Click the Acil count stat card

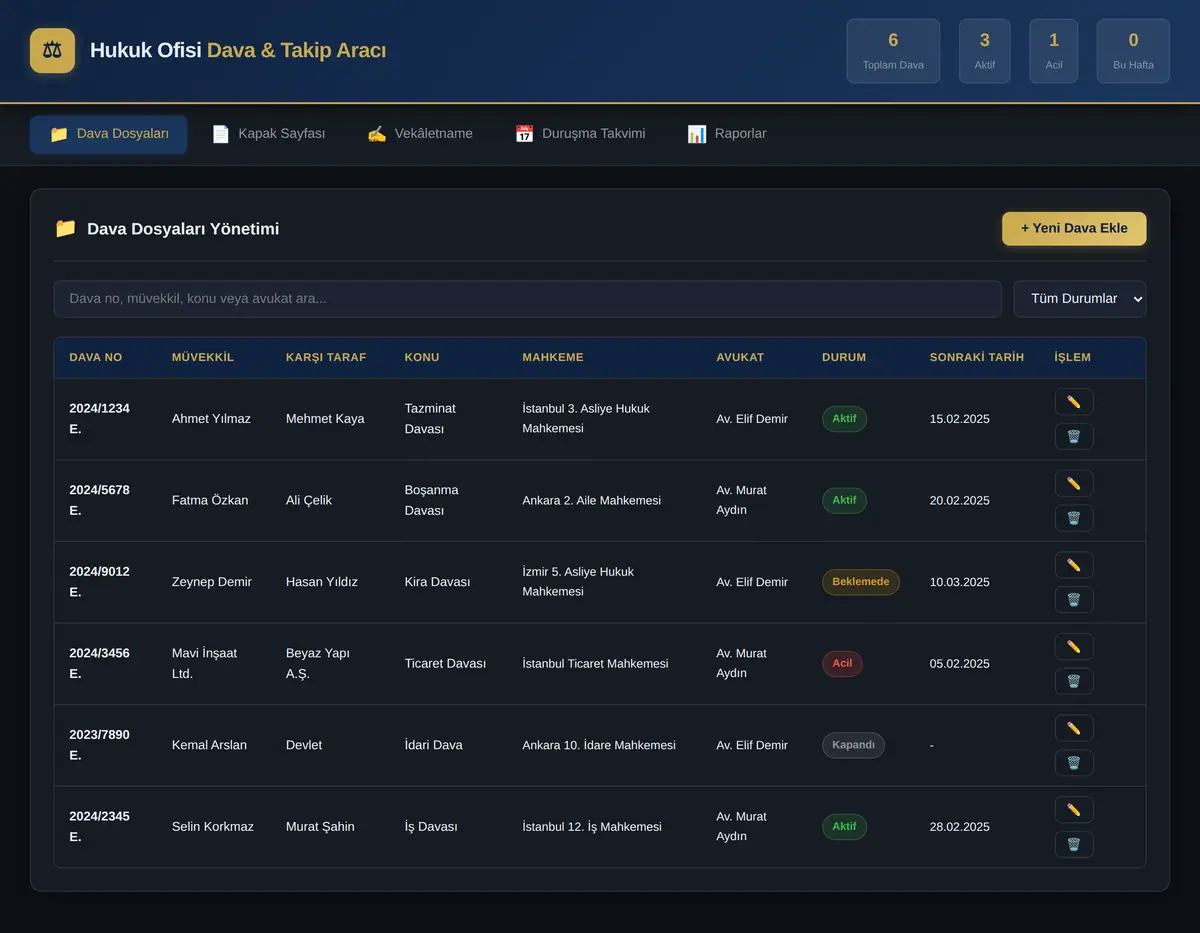click(1054, 51)
